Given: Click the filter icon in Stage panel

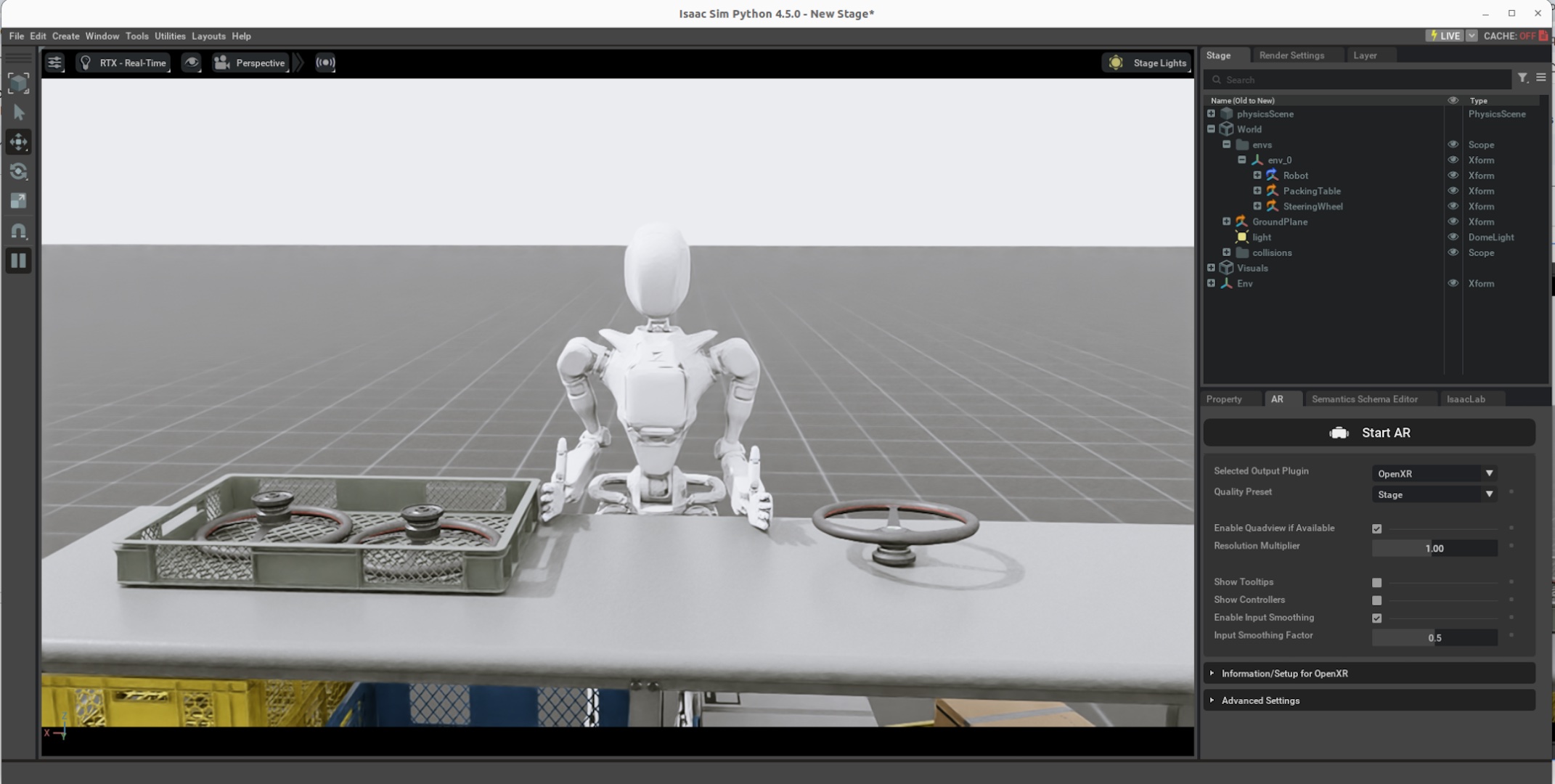Looking at the screenshot, I should click(1522, 78).
